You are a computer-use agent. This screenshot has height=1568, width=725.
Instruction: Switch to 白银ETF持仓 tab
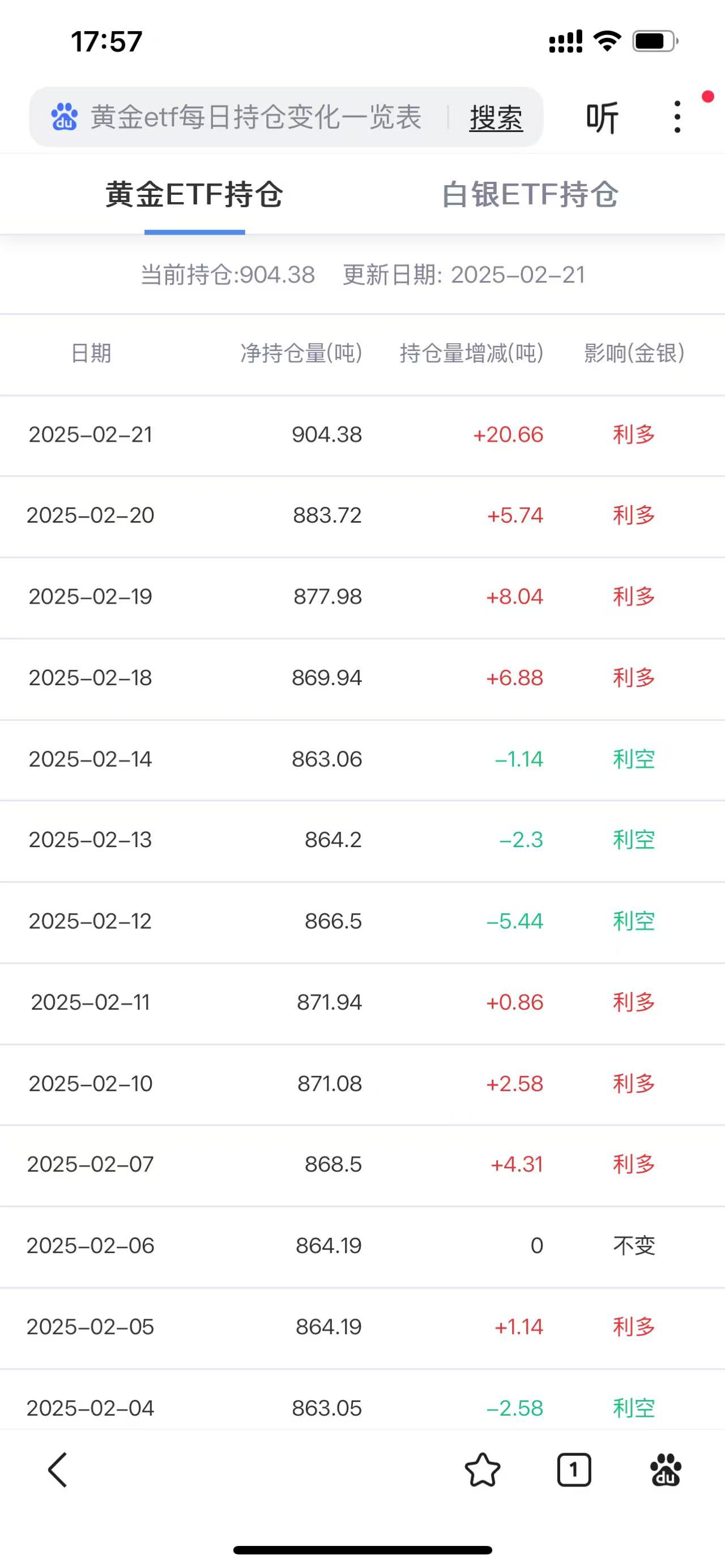(530, 195)
